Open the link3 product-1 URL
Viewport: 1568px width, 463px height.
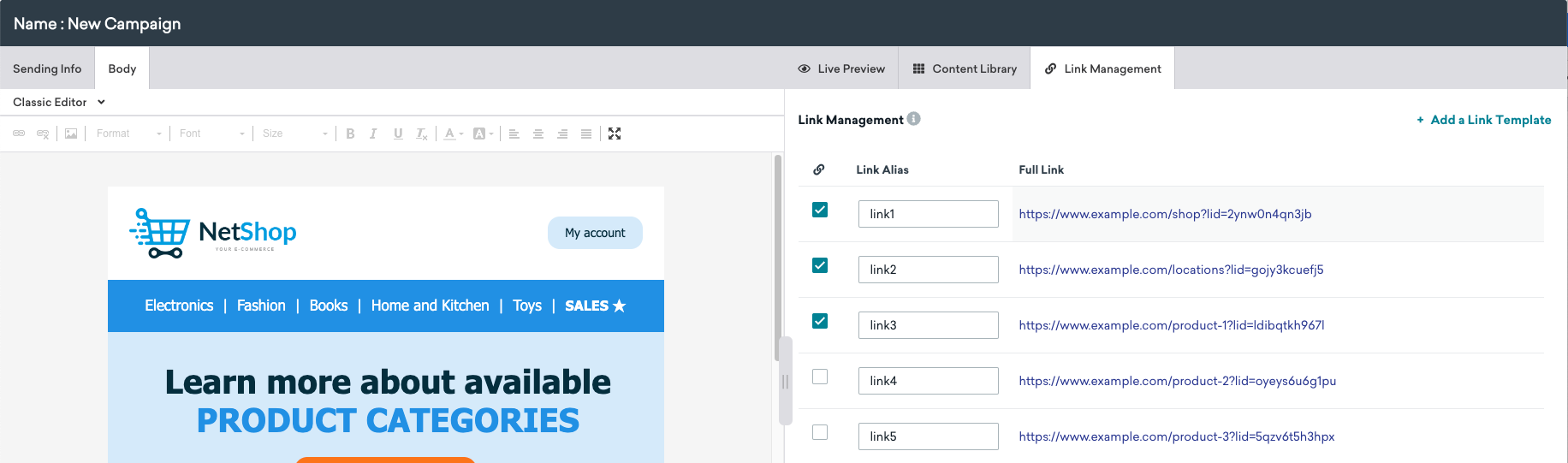click(1172, 325)
